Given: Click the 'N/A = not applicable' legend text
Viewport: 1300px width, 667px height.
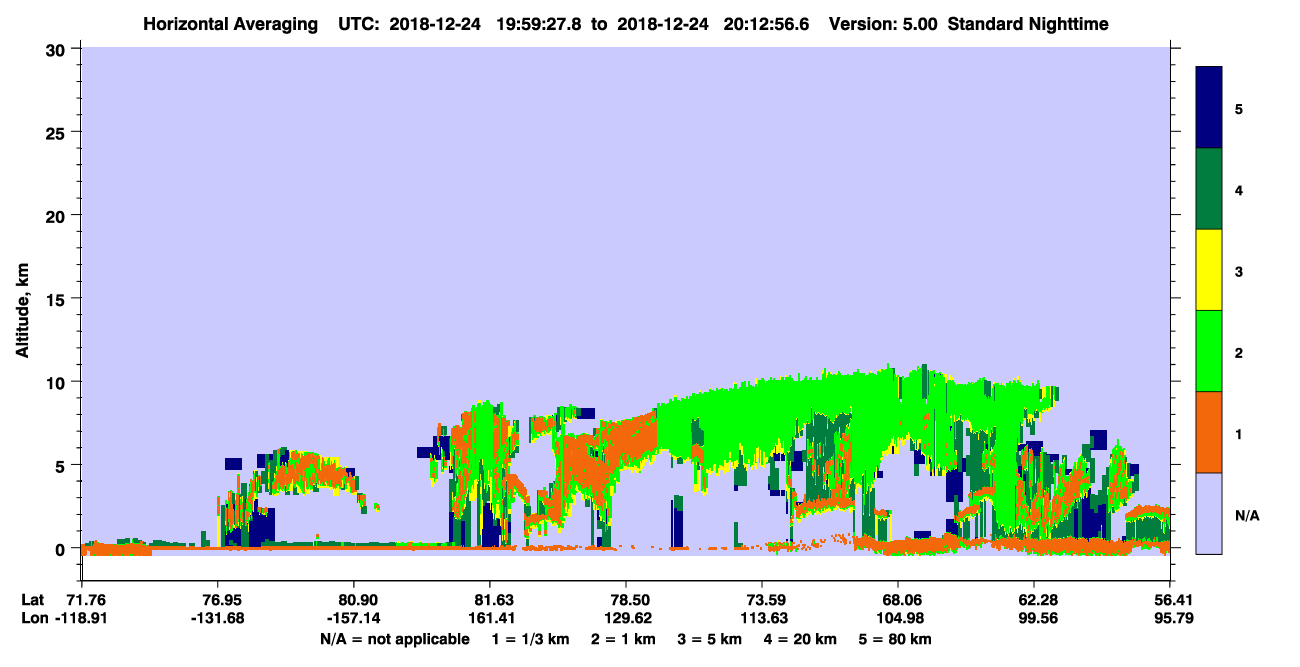Looking at the screenshot, I should click(394, 639).
